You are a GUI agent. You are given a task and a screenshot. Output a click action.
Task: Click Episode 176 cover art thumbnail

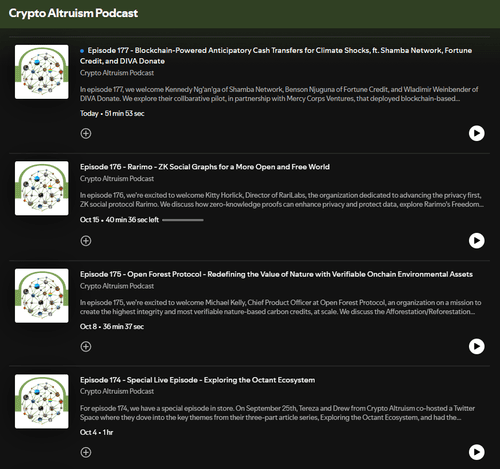[42, 188]
